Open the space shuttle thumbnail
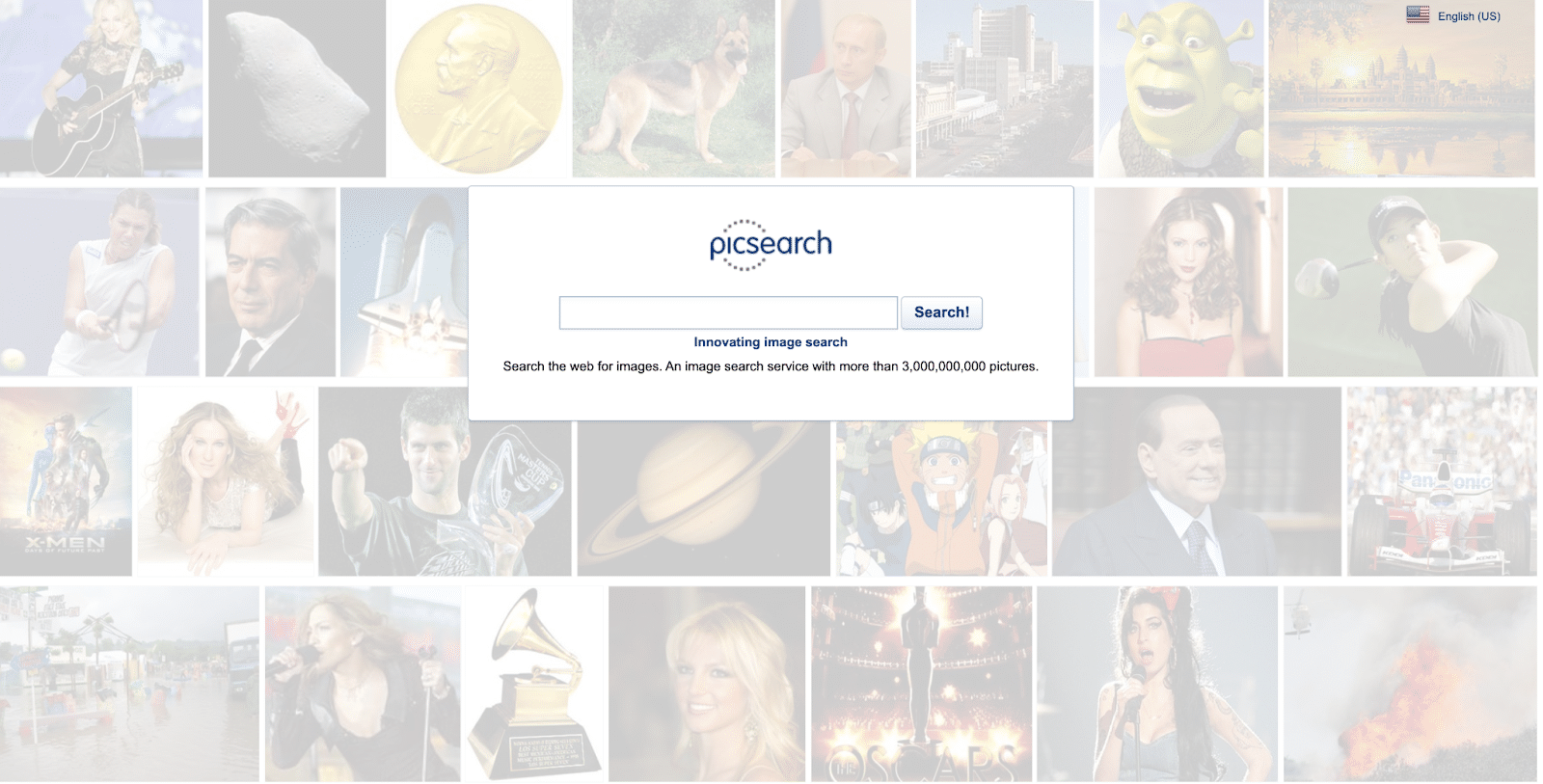This screenshot has height=784, width=1543. click(404, 282)
